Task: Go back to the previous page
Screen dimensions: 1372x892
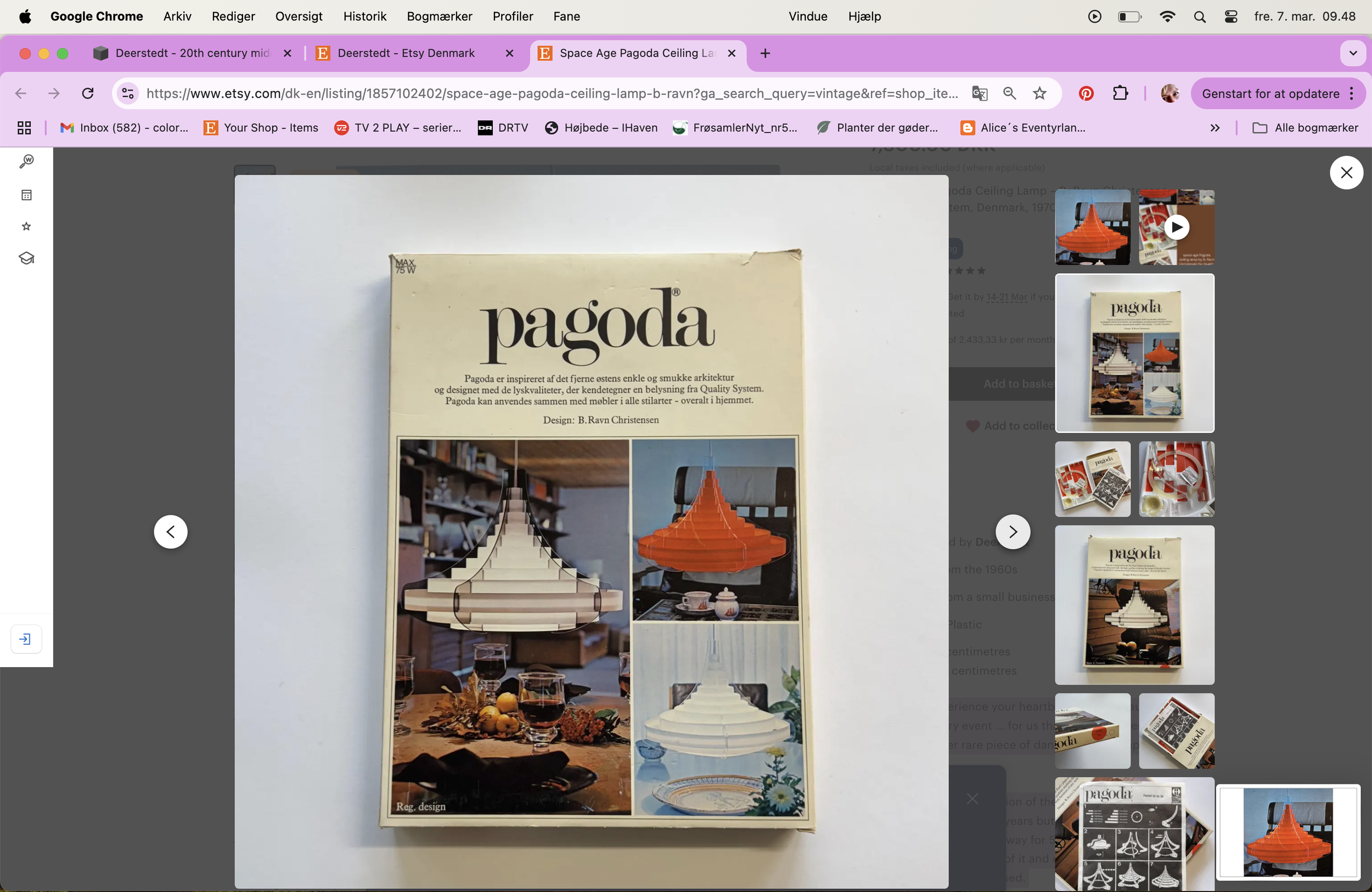Action: [21, 93]
